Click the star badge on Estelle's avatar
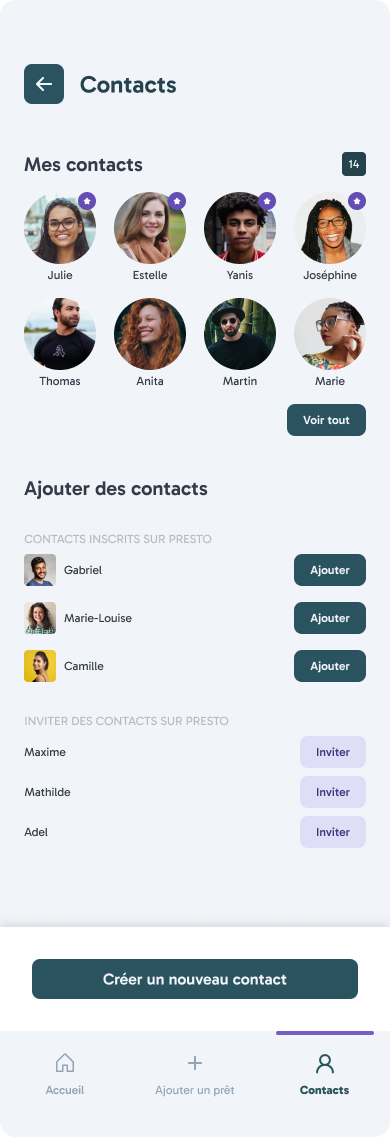 [x=177, y=201]
